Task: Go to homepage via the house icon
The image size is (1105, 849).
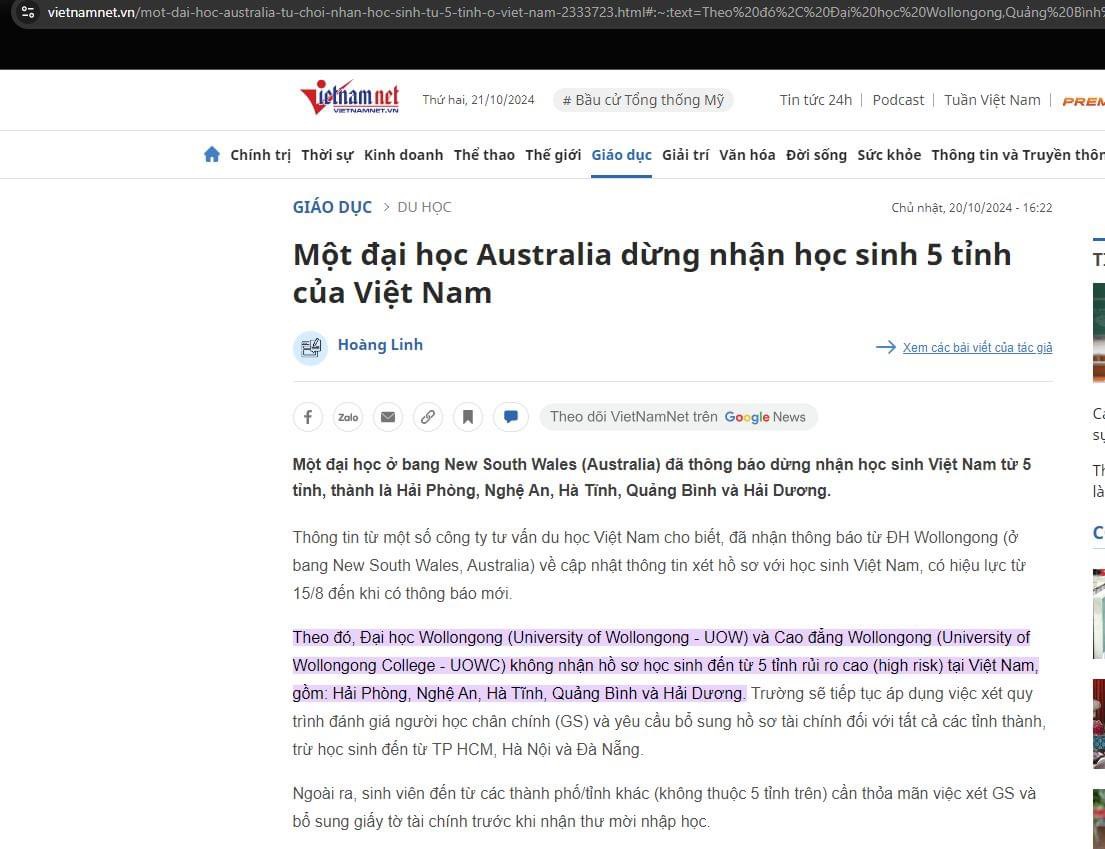Action: point(212,155)
